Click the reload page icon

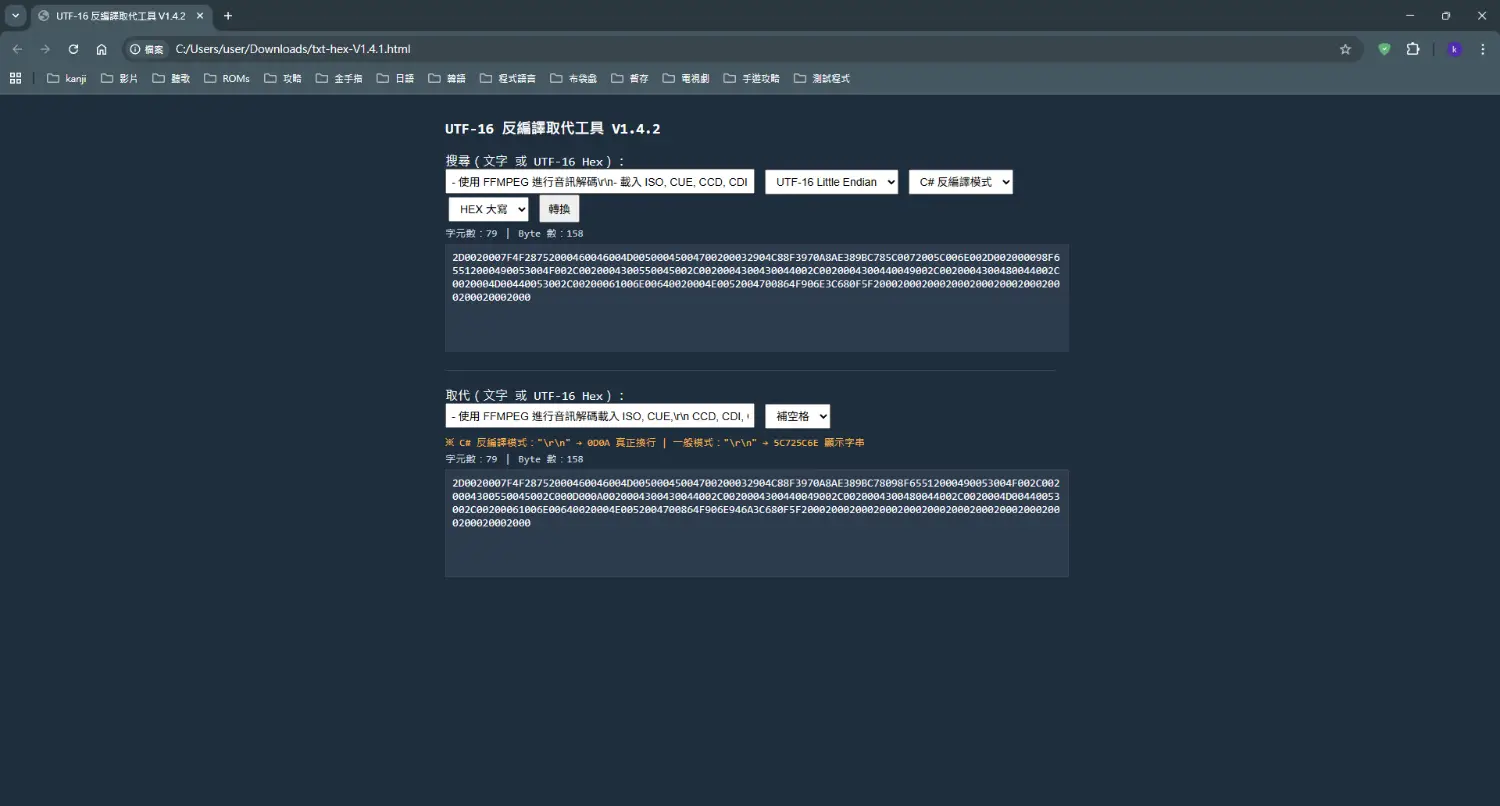coord(73,49)
